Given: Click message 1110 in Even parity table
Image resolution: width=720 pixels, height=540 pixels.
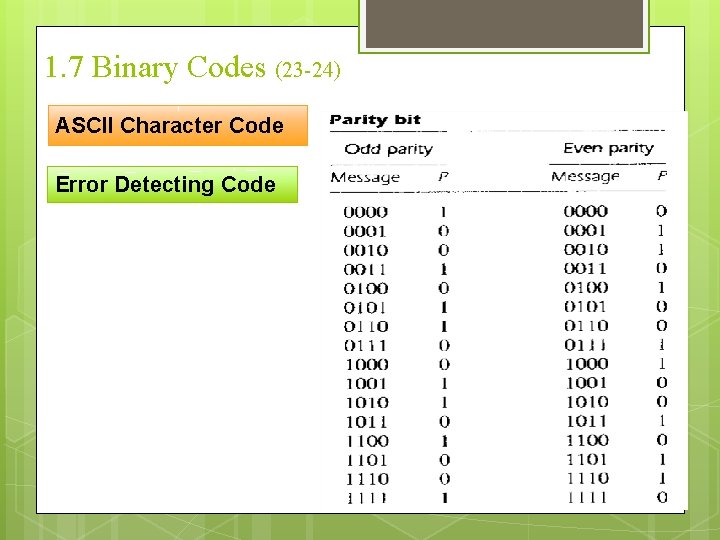Looking at the screenshot, I should 587,478.
